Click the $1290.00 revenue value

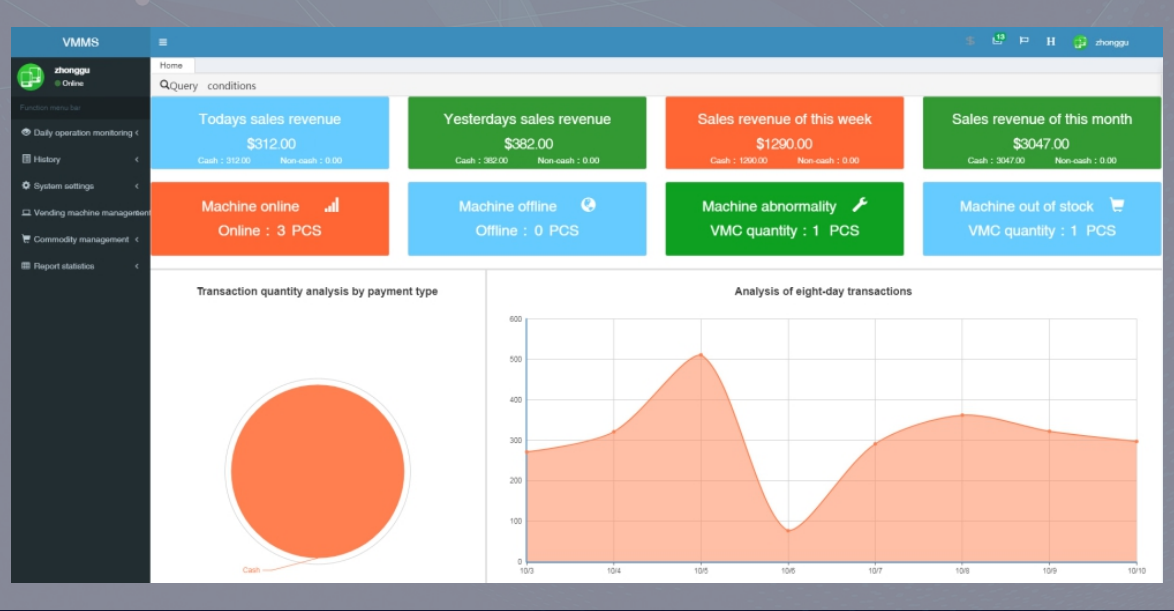pyautogui.click(x=784, y=144)
